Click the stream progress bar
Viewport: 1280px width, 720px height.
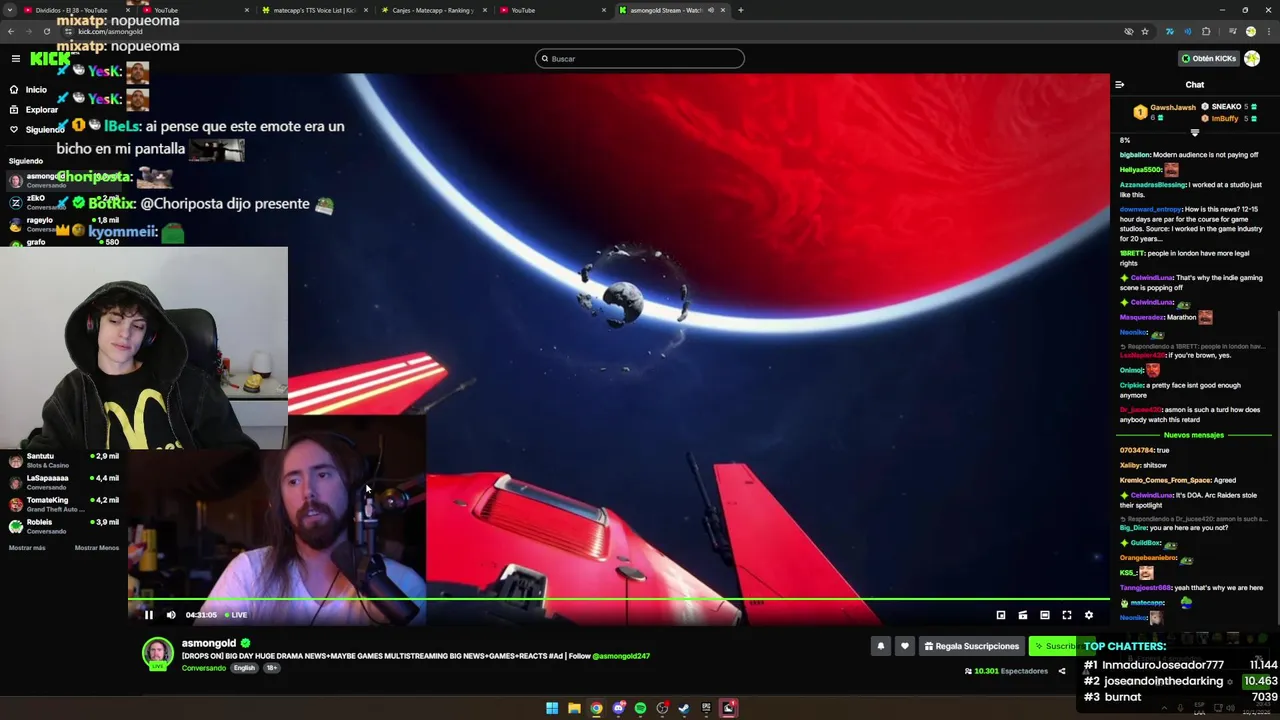[x=618, y=600]
